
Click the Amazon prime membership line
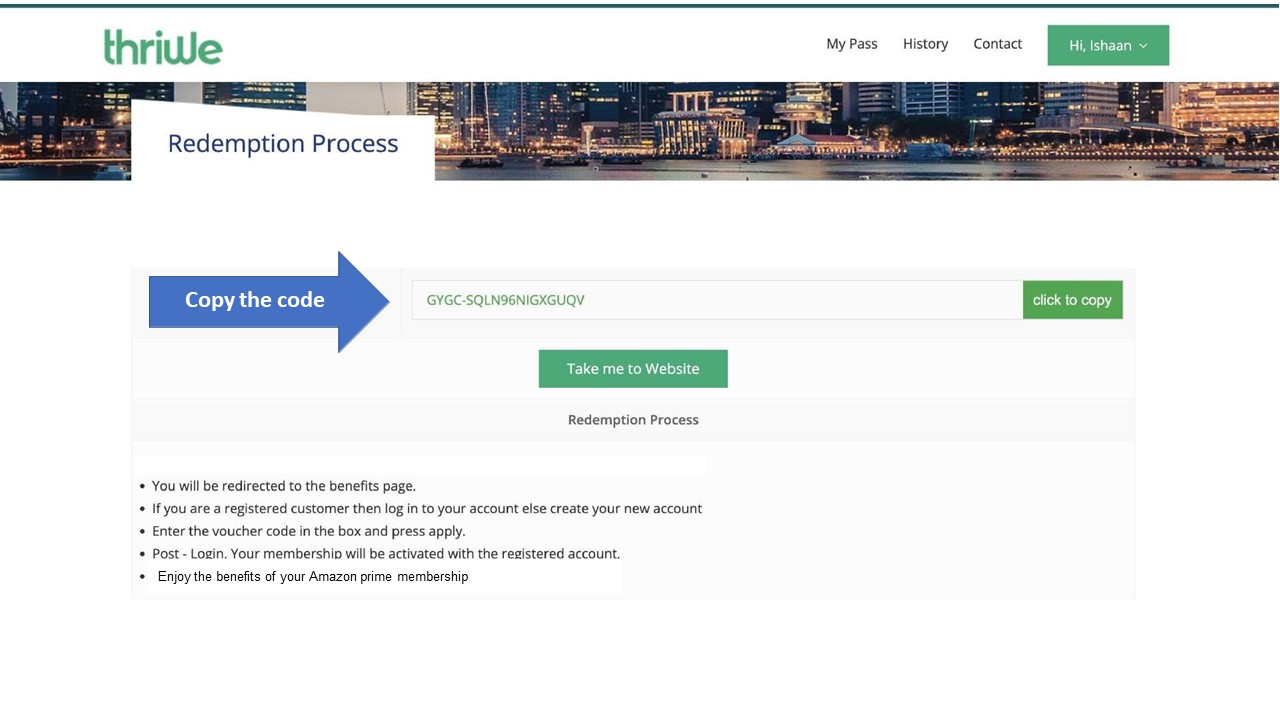313,577
